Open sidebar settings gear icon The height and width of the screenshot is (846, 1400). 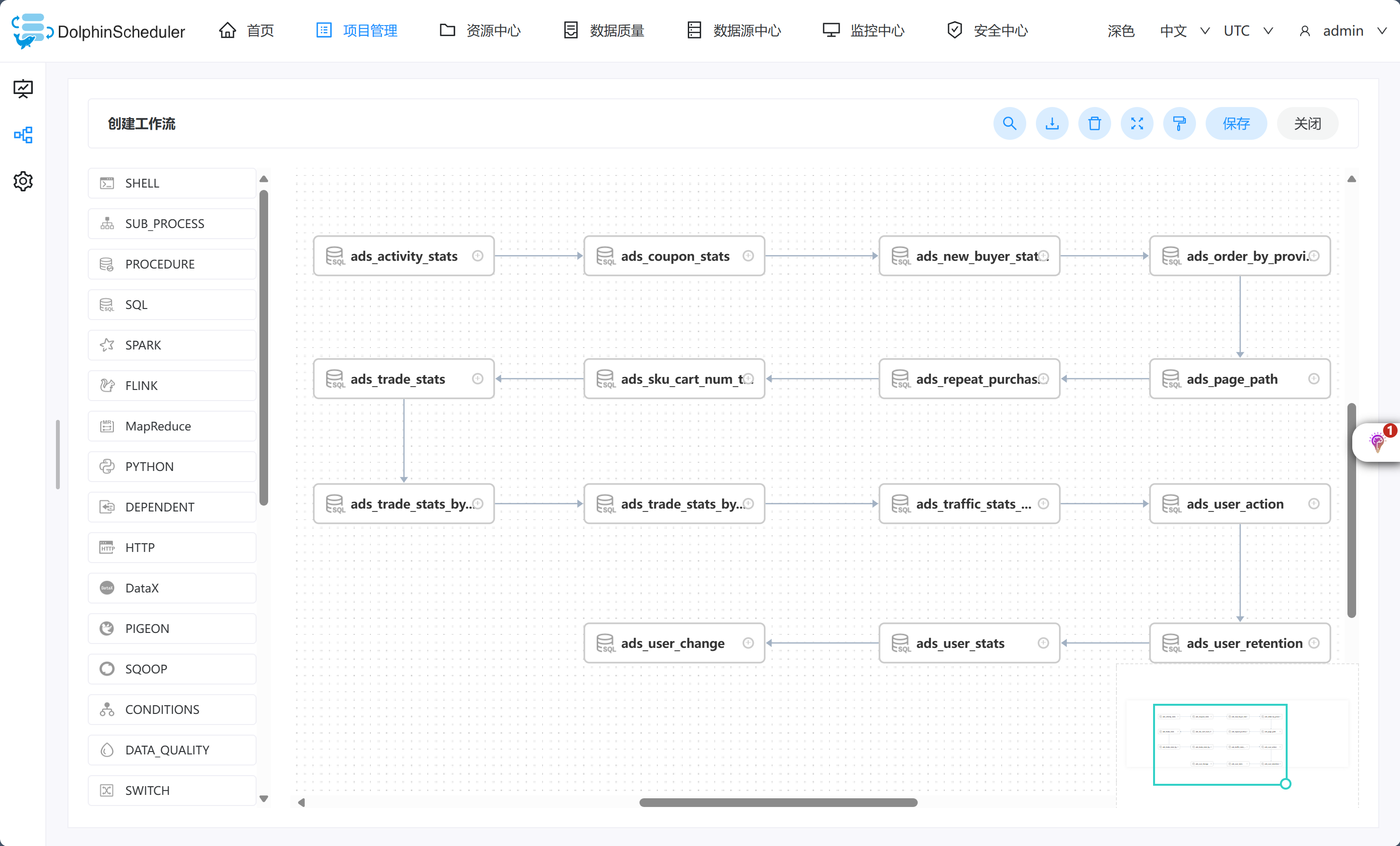pos(23,181)
